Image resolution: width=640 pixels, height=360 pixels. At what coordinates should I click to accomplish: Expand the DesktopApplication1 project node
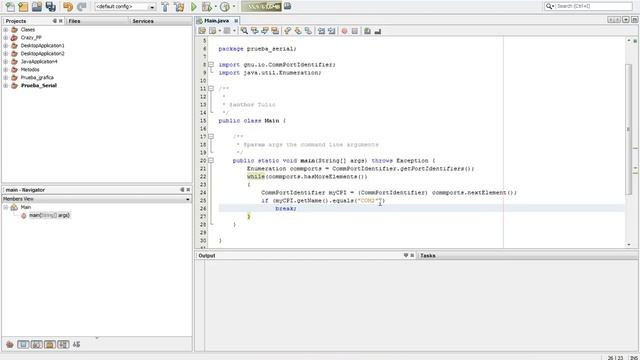click(6, 45)
